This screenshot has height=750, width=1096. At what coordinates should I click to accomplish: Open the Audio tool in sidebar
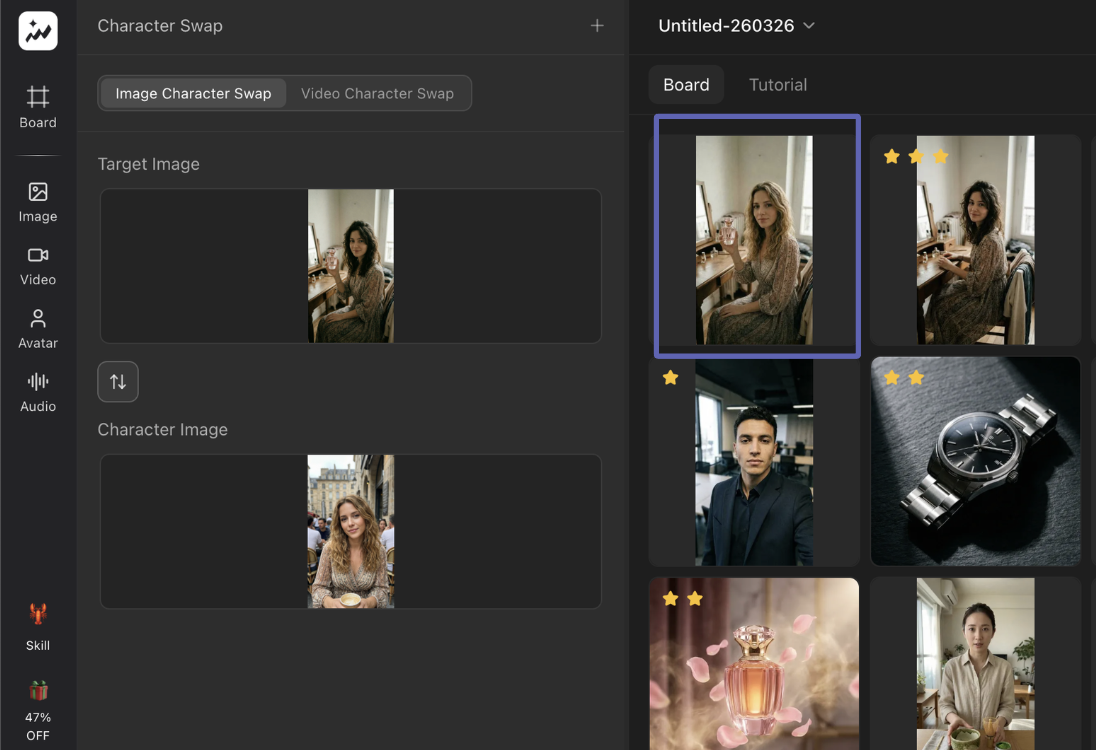[38, 391]
